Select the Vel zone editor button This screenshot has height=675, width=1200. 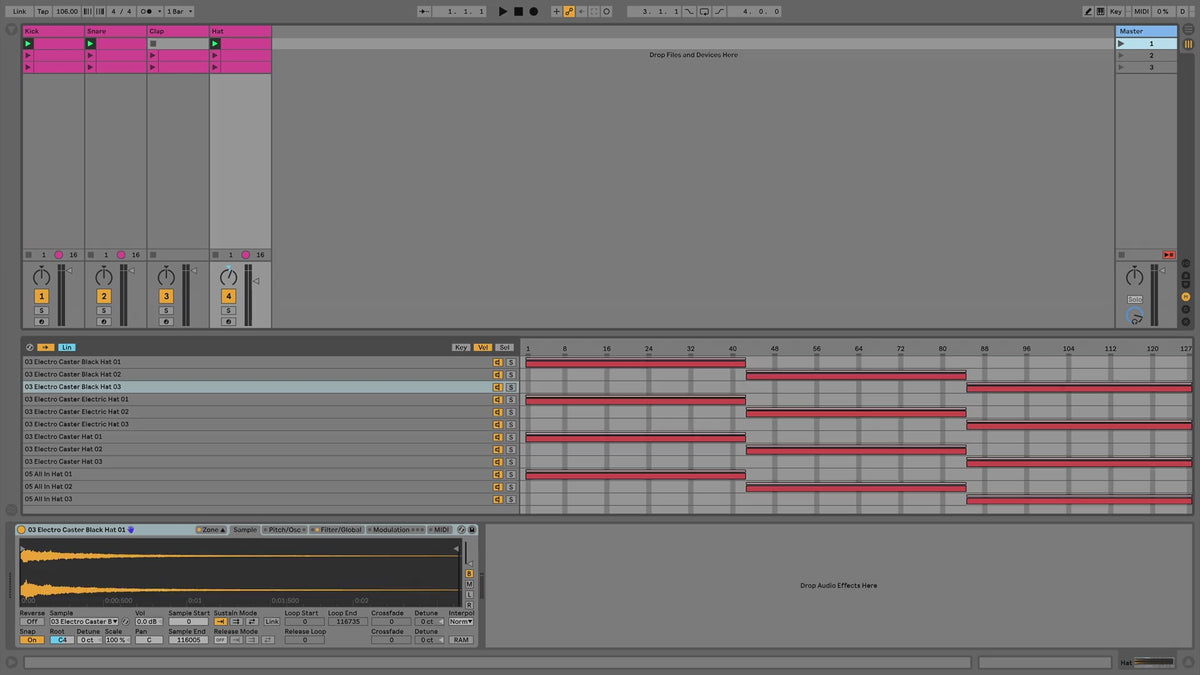click(x=483, y=348)
